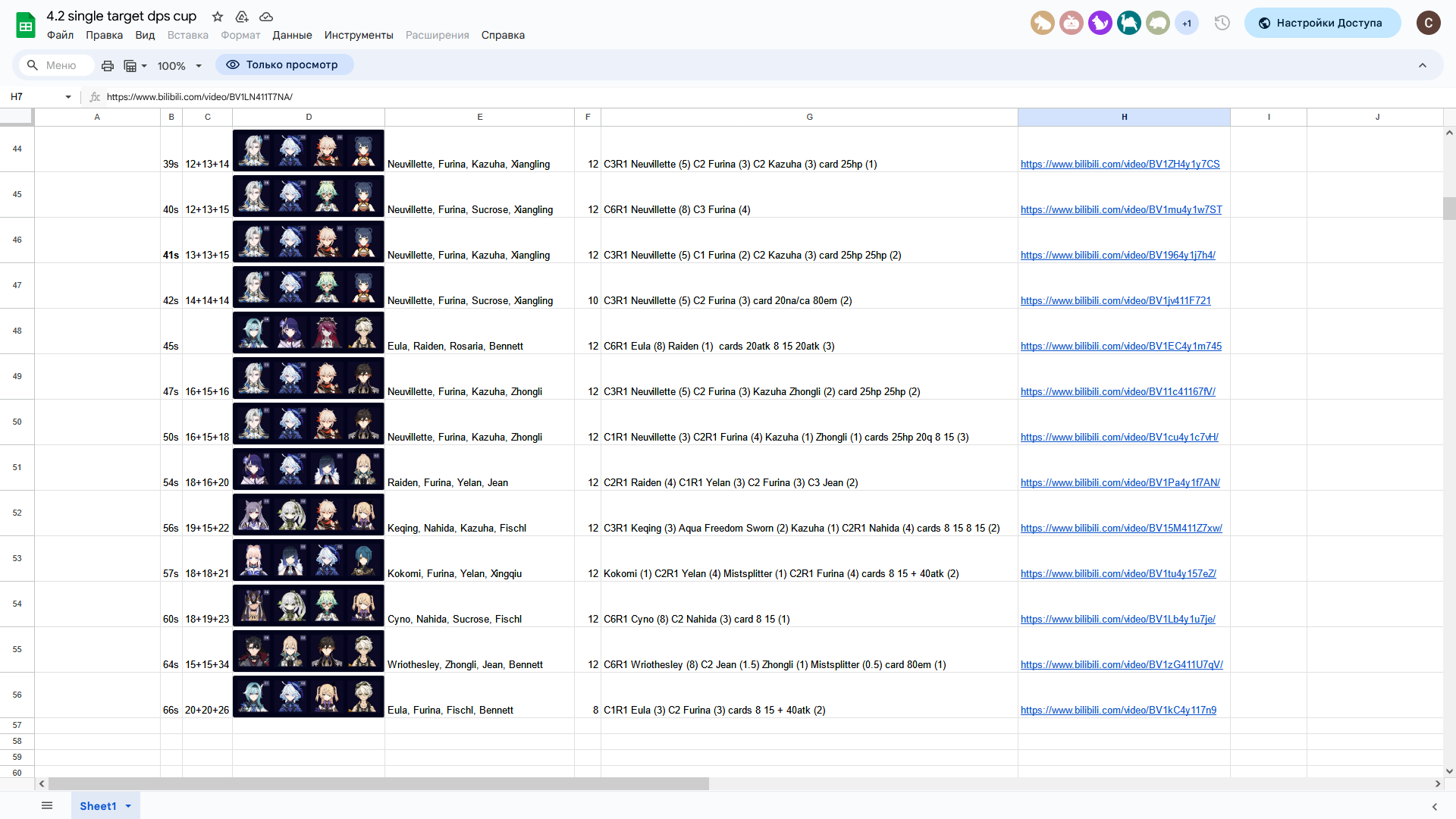The width and height of the screenshot is (1456, 819).
Task: Open the all sheets list icon
Action: pos(47,805)
